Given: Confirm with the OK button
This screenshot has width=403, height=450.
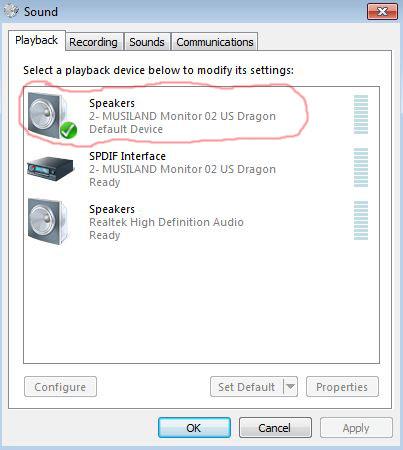Looking at the screenshot, I should pos(194,428).
